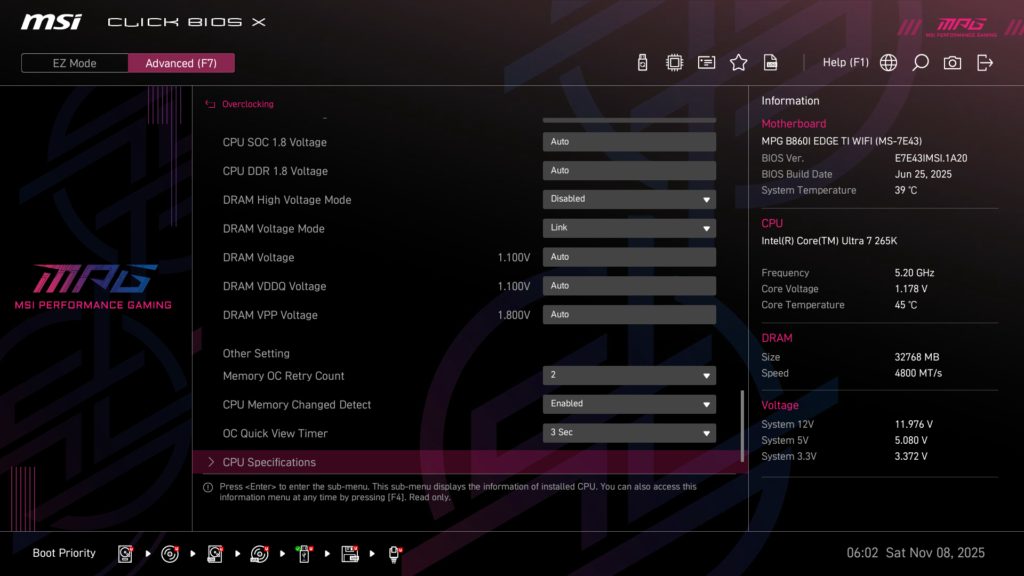Toggle DRAM High Voltage Mode from Disabled
Screen dimensions: 1024x576
628,199
